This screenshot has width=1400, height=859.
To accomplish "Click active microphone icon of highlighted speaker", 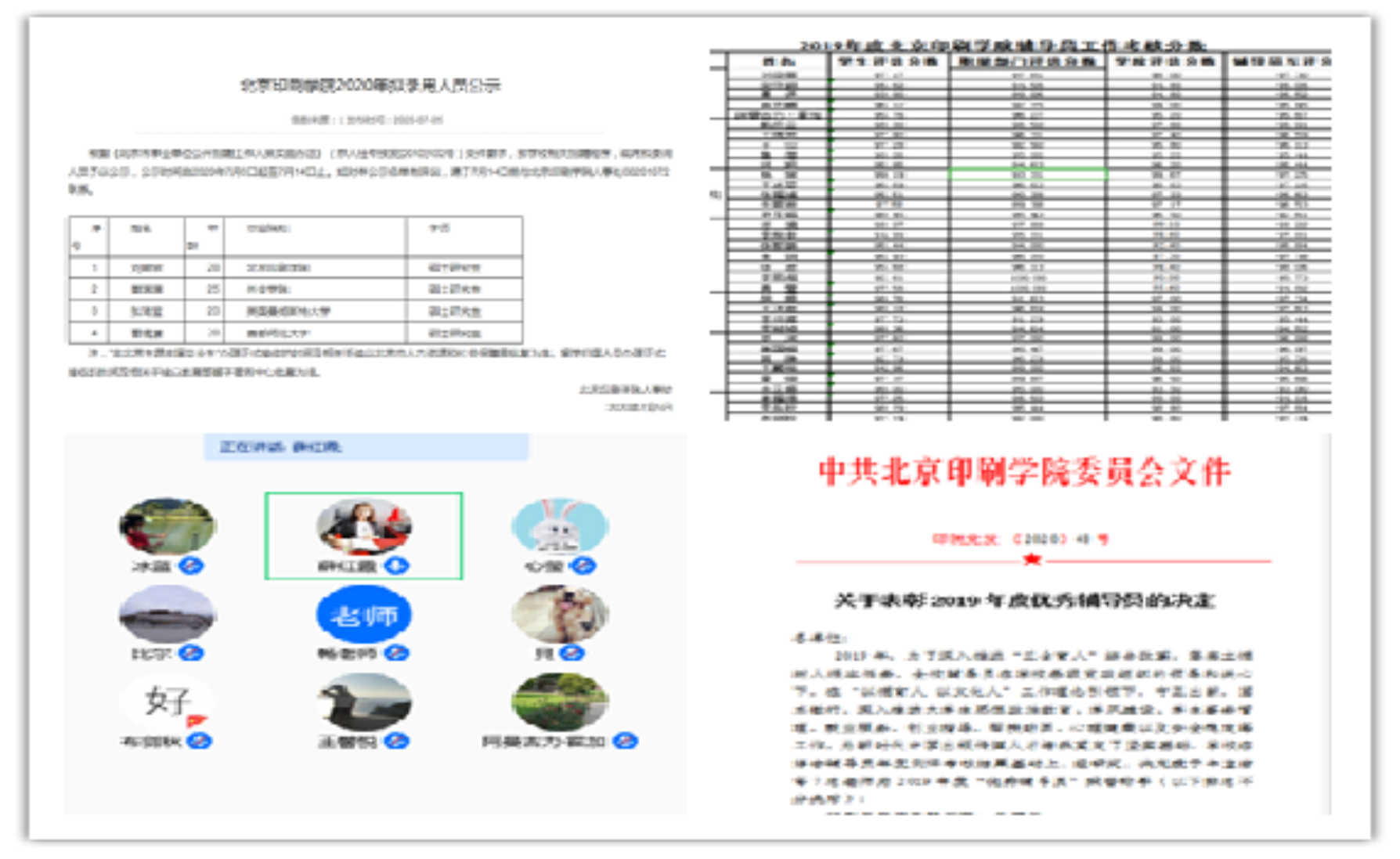I will (397, 565).
